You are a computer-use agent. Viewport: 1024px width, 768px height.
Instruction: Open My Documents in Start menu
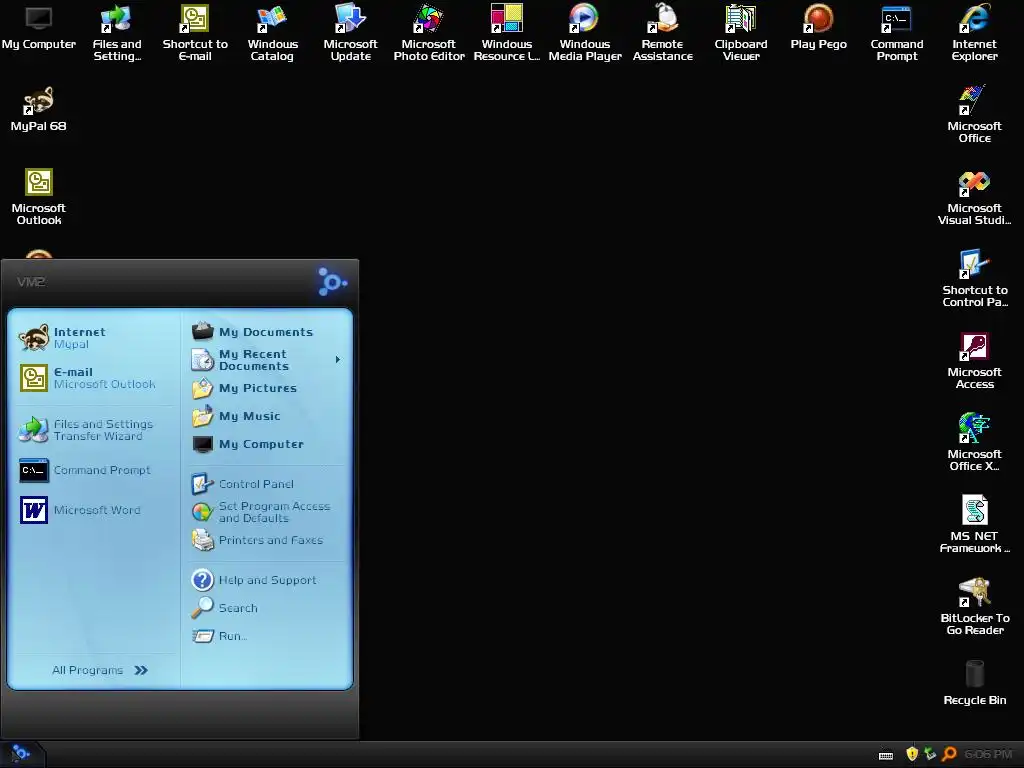266,332
